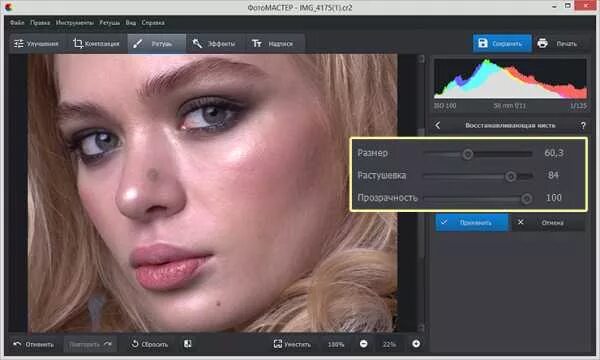Screen dimensions: 600x360
Task: Click the 22% zoom level value
Action: click(389, 344)
